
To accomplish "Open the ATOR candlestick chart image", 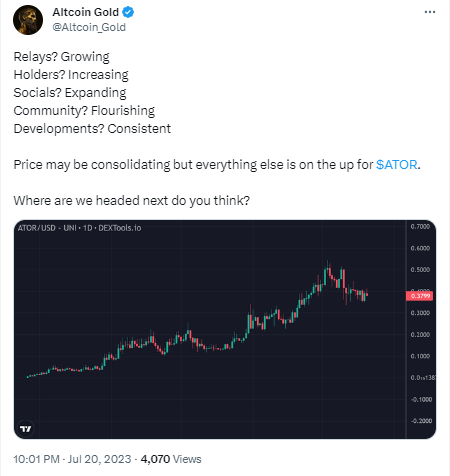I will 225,329.
